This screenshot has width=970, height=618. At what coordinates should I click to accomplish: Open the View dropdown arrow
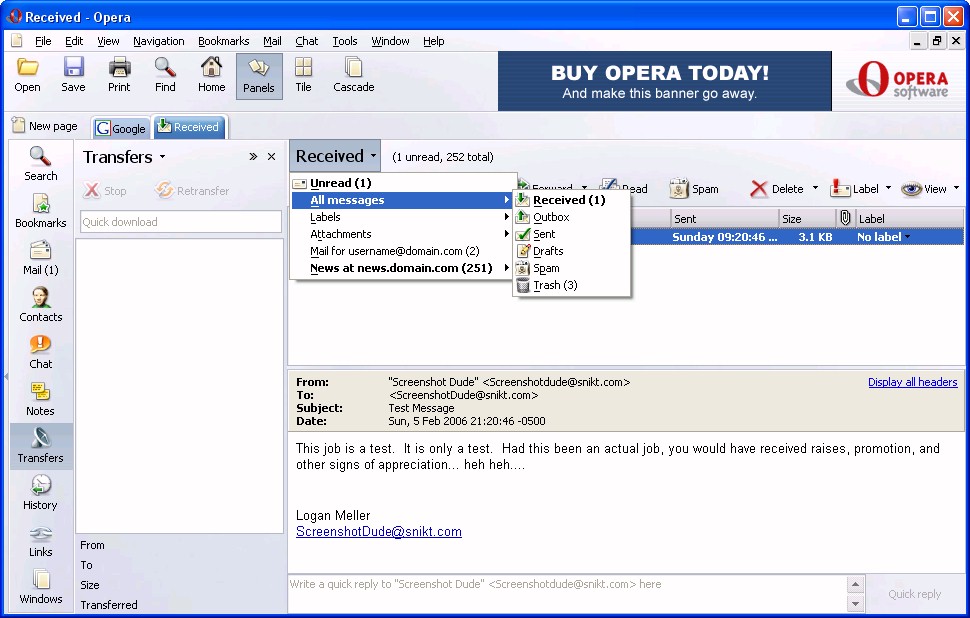(x=956, y=188)
